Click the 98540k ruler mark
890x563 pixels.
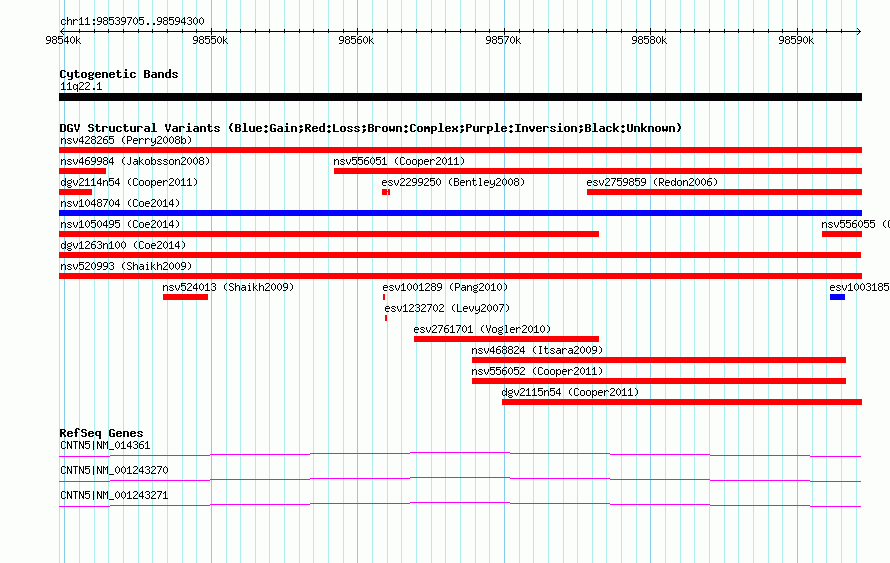(64, 40)
